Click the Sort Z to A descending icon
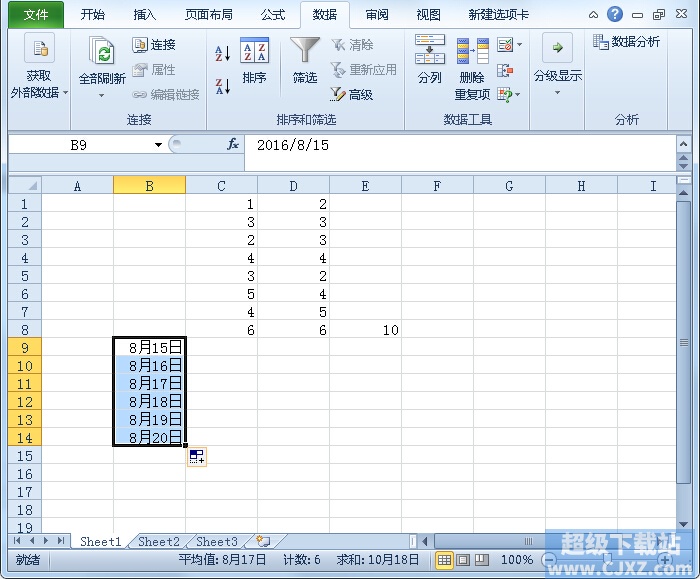 (222, 87)
